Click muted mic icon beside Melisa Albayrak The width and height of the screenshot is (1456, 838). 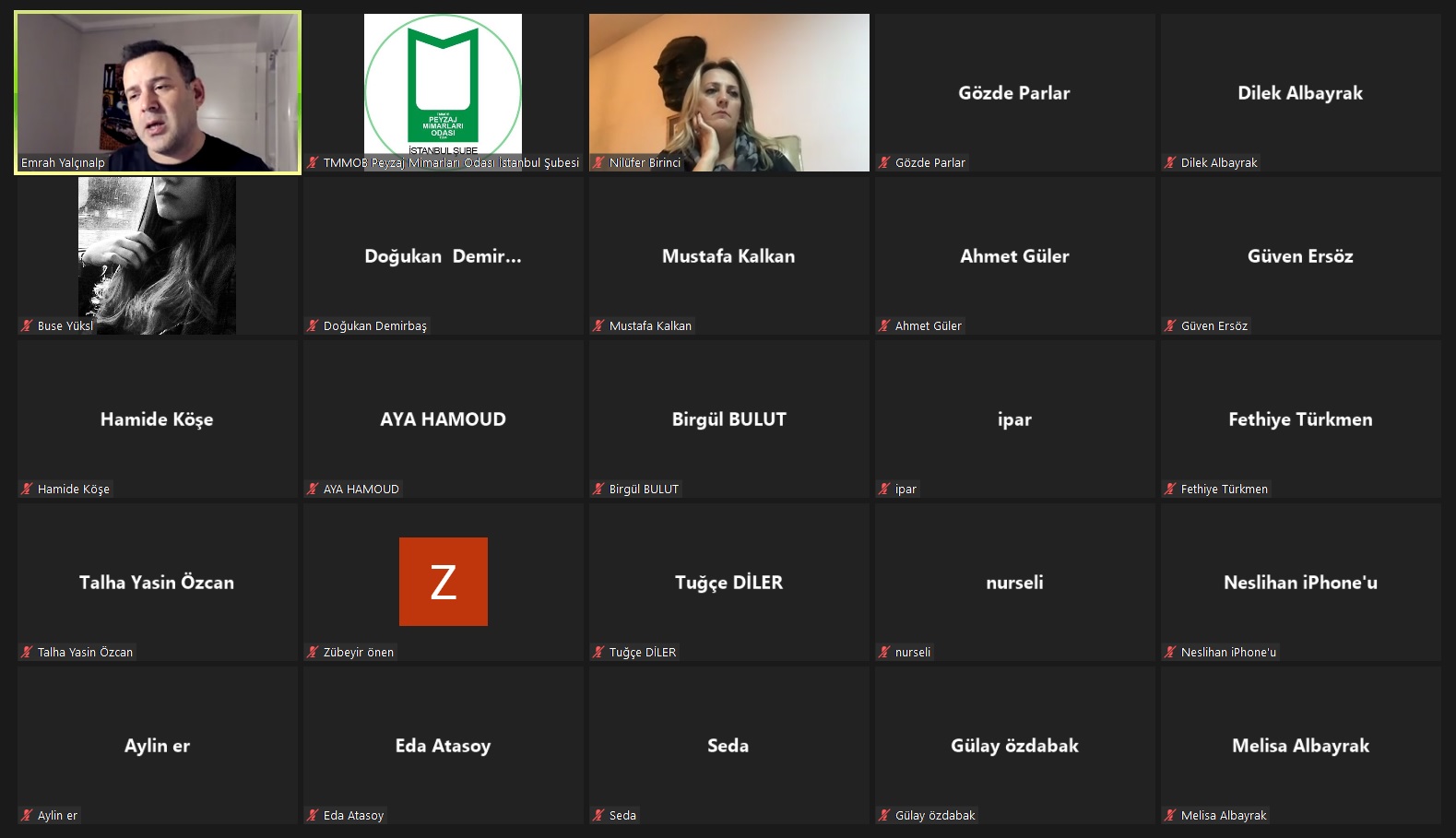click(x=1170, y=816)
